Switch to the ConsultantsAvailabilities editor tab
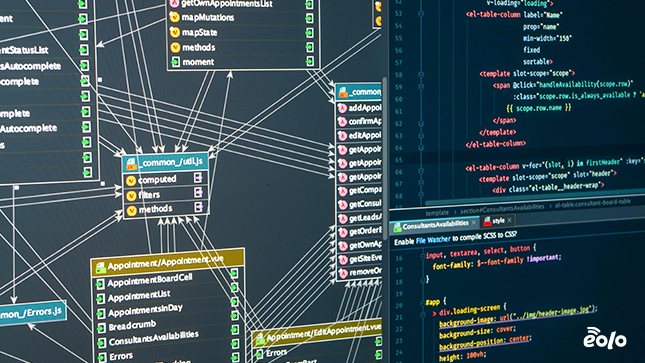 pyautogui.click(x=435, y=225)
